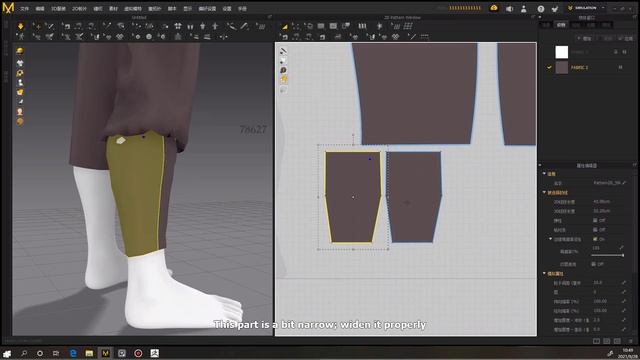The width and height of the screenshot is (640, 360).
Task: Select the white default fabric swatch
Action: [562, 52]
